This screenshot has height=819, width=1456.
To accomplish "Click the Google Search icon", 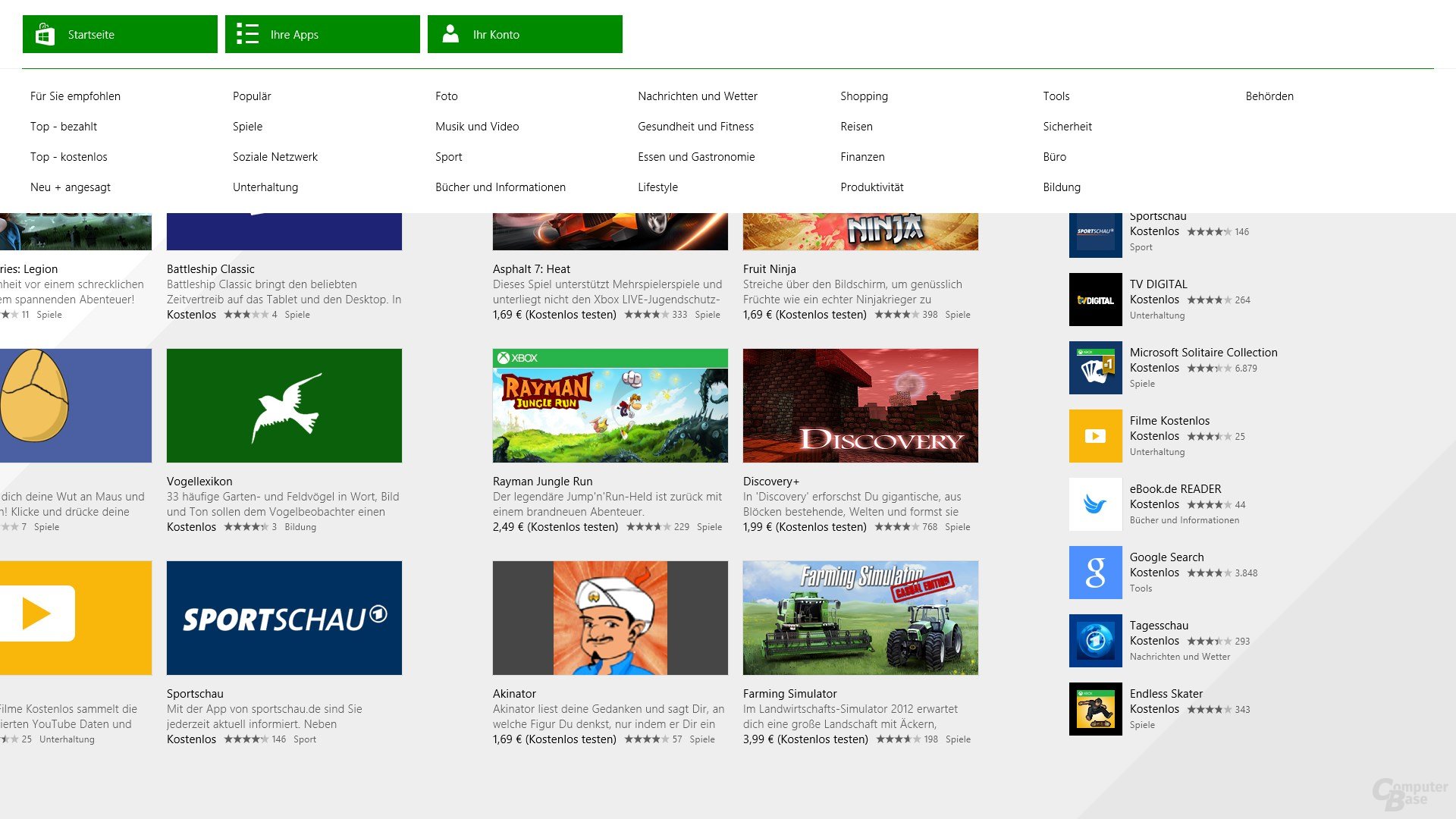I will click(x=1096, y=573).
